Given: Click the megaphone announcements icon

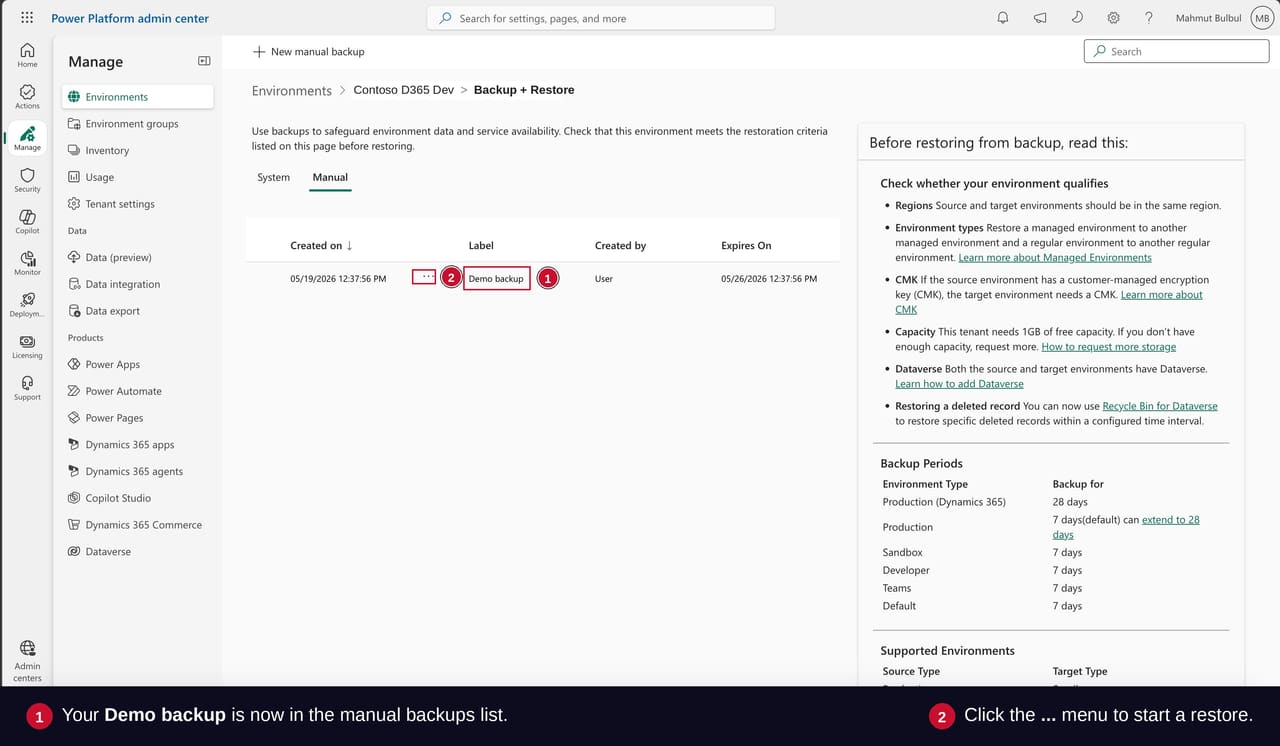Looking at the screenshot, I should tap(1040, 18).
